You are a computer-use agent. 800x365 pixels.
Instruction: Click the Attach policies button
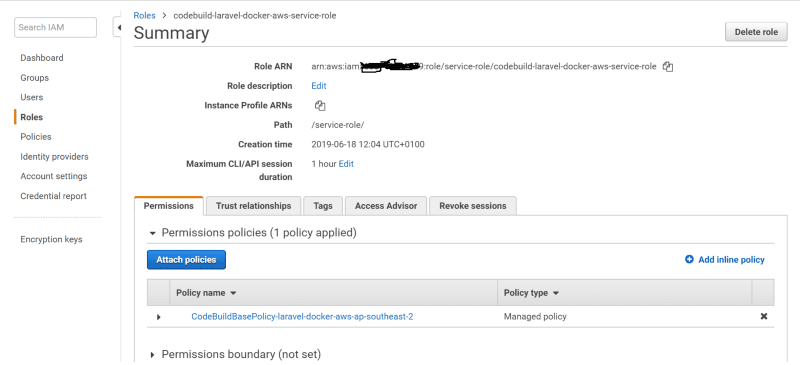(x=186, y=259)
